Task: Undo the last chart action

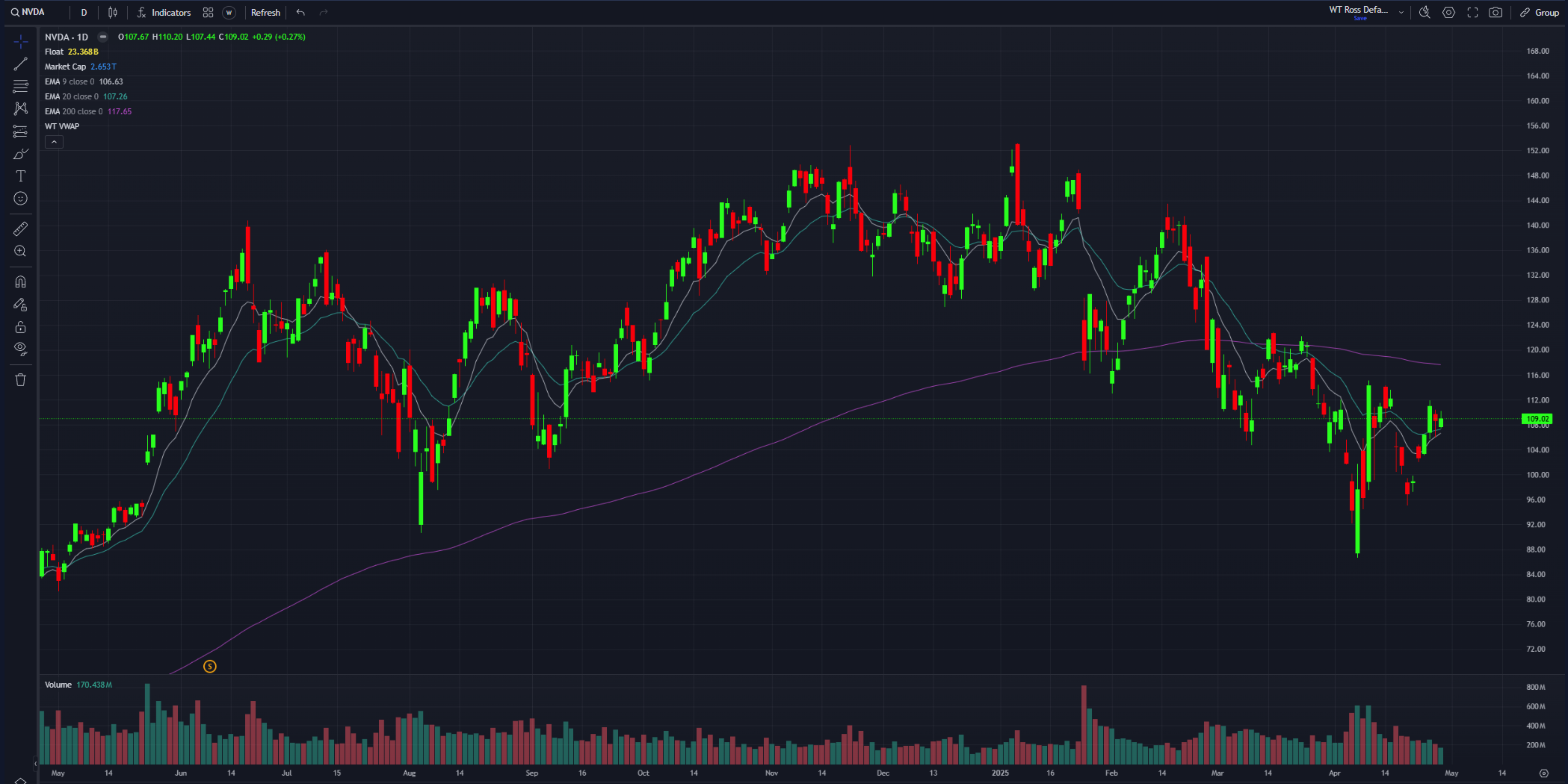Action: coord(301,12)
